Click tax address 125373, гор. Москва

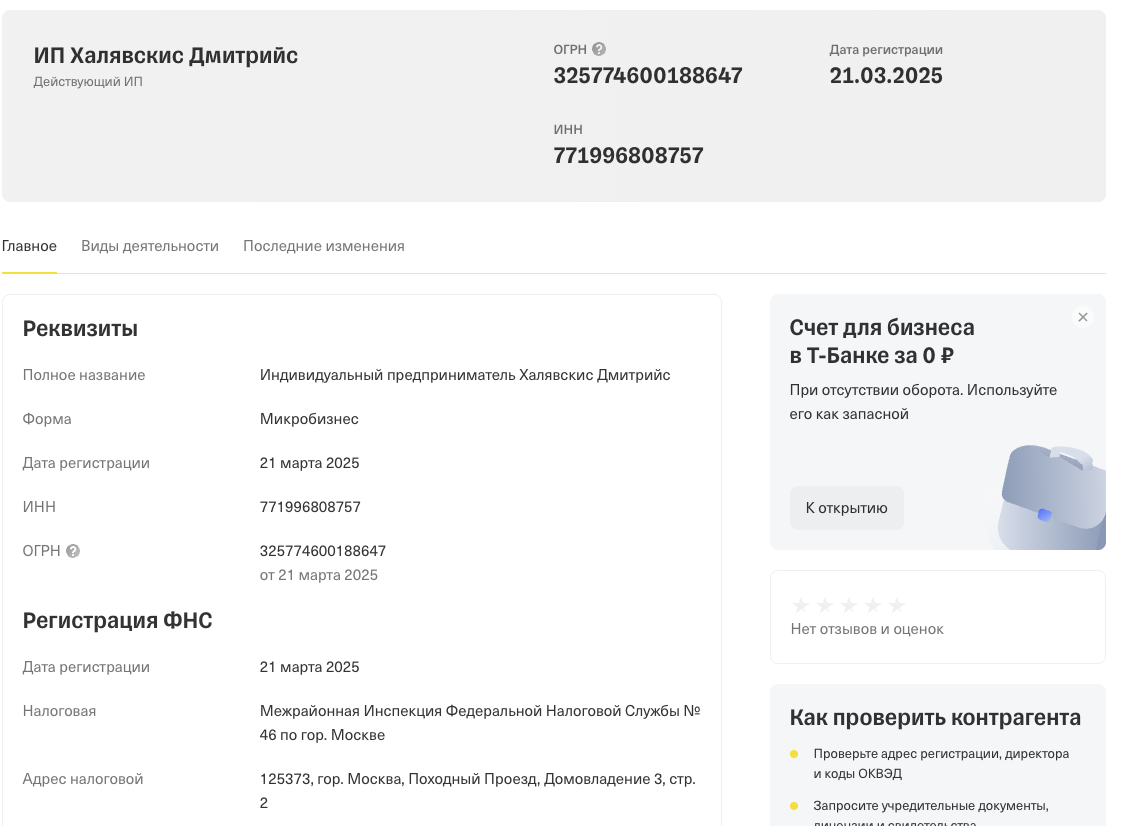(477, 791)
